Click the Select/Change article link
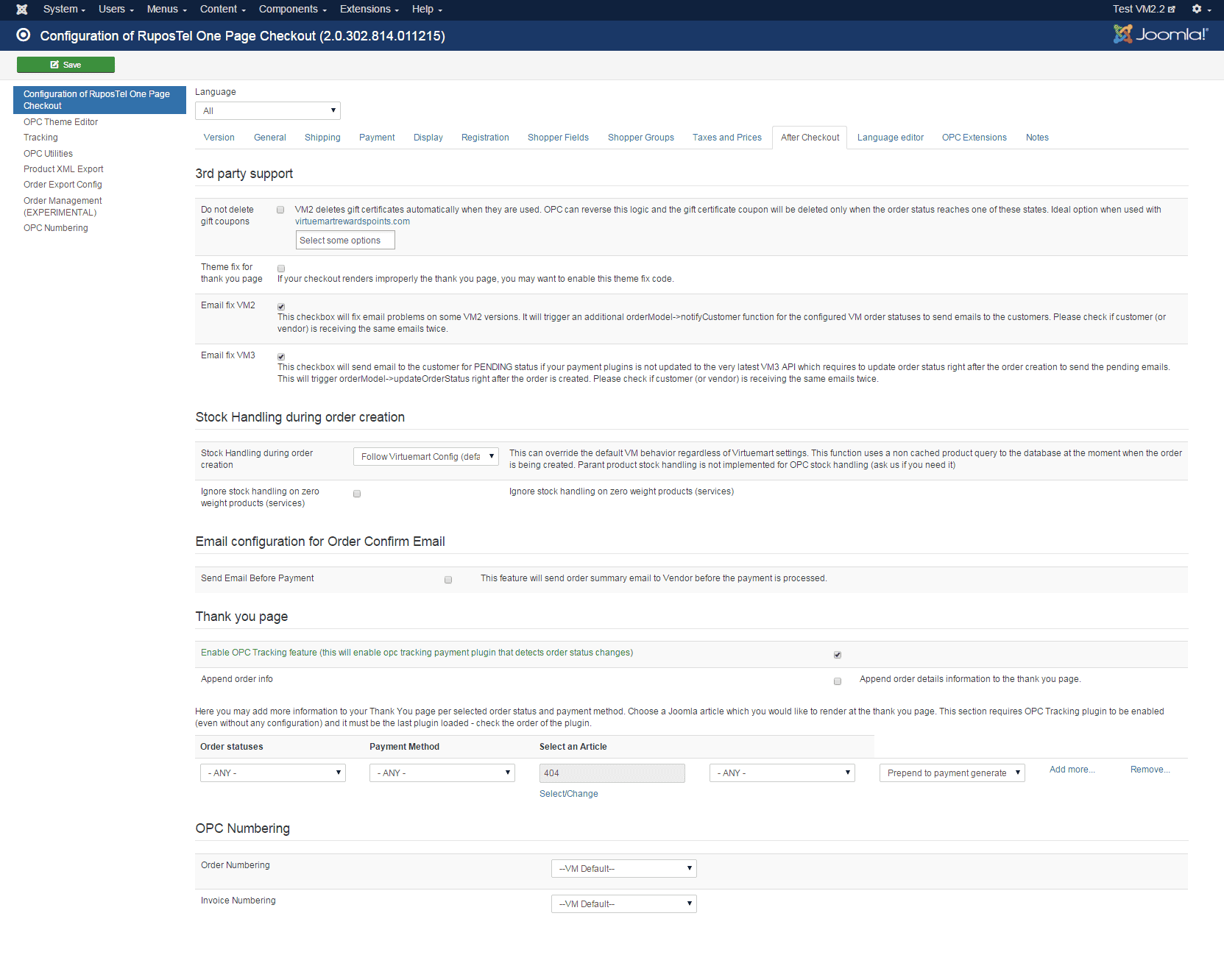This screenshot has height=980, width=1224. (568, 794)
